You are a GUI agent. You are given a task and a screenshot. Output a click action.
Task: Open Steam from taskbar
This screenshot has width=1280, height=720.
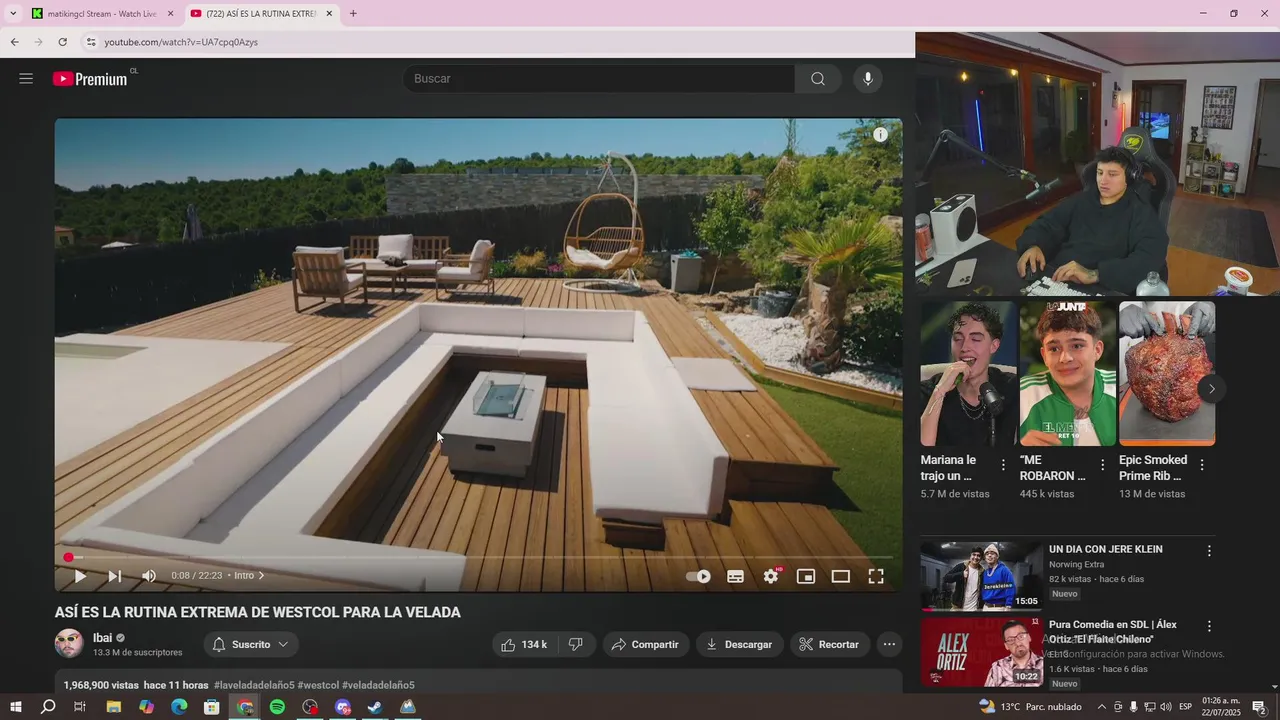(375, 707)
